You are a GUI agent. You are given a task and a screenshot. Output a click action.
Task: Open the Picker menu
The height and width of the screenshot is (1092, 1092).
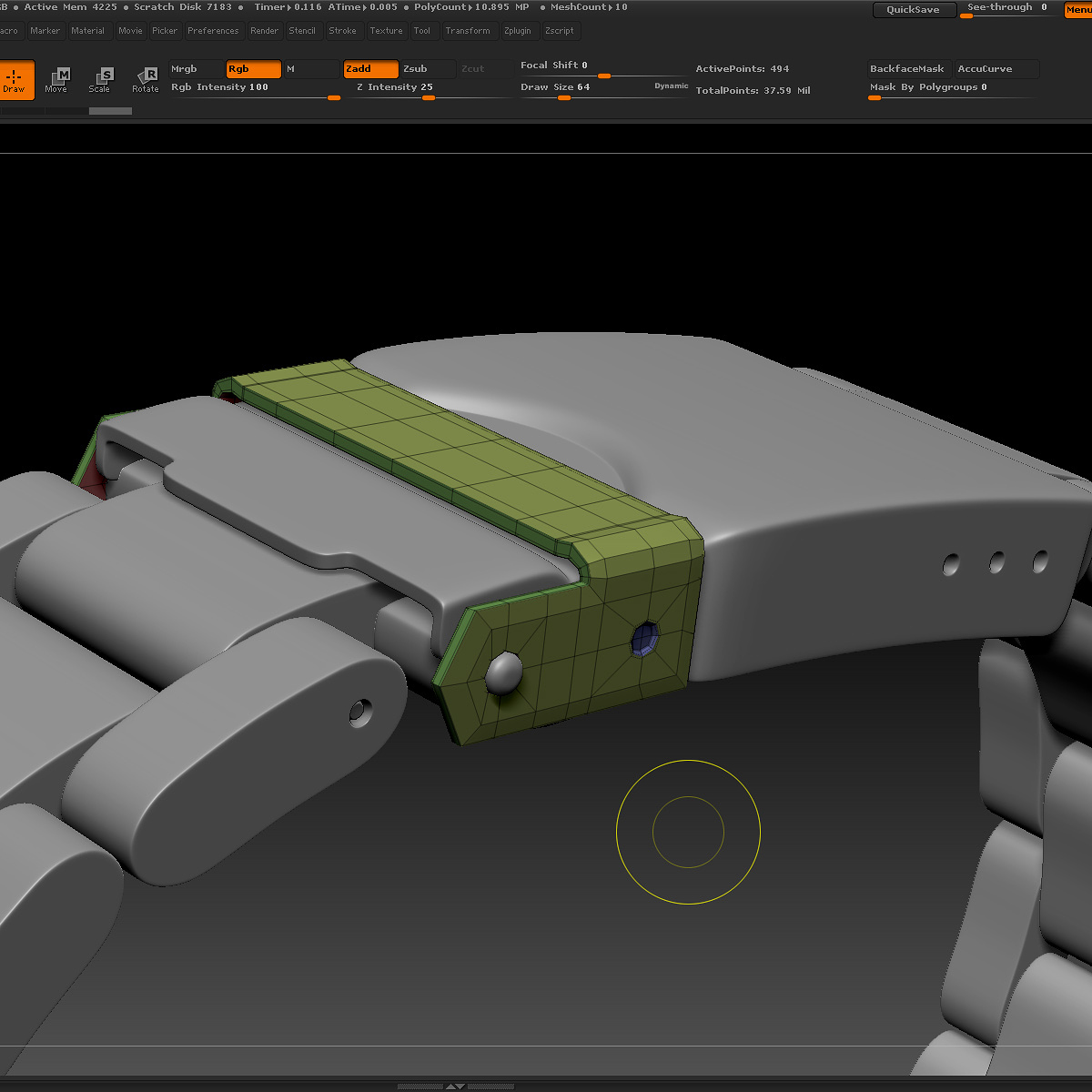165,31
